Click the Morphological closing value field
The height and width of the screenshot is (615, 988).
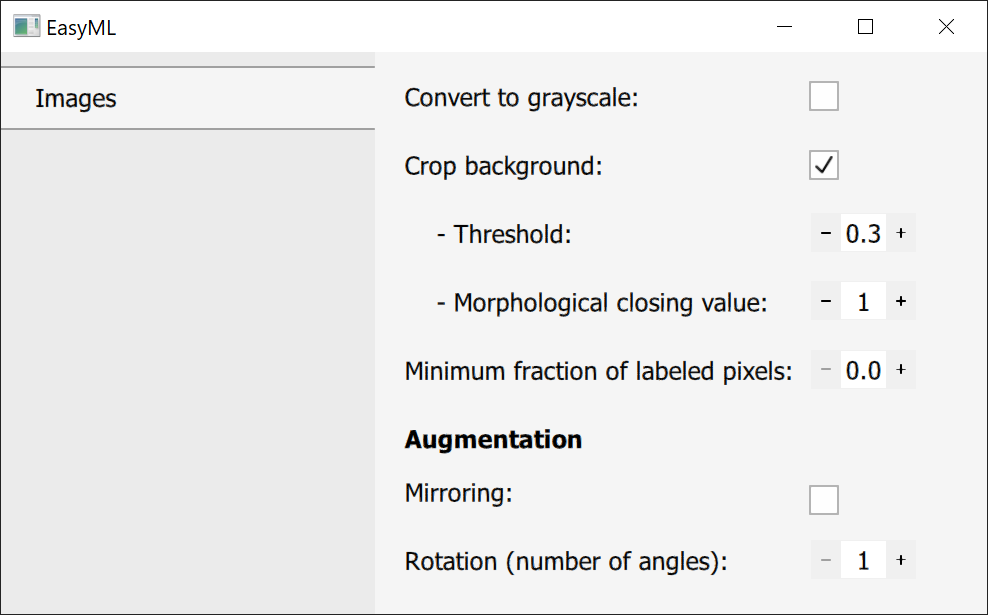[x=863, y=301]
